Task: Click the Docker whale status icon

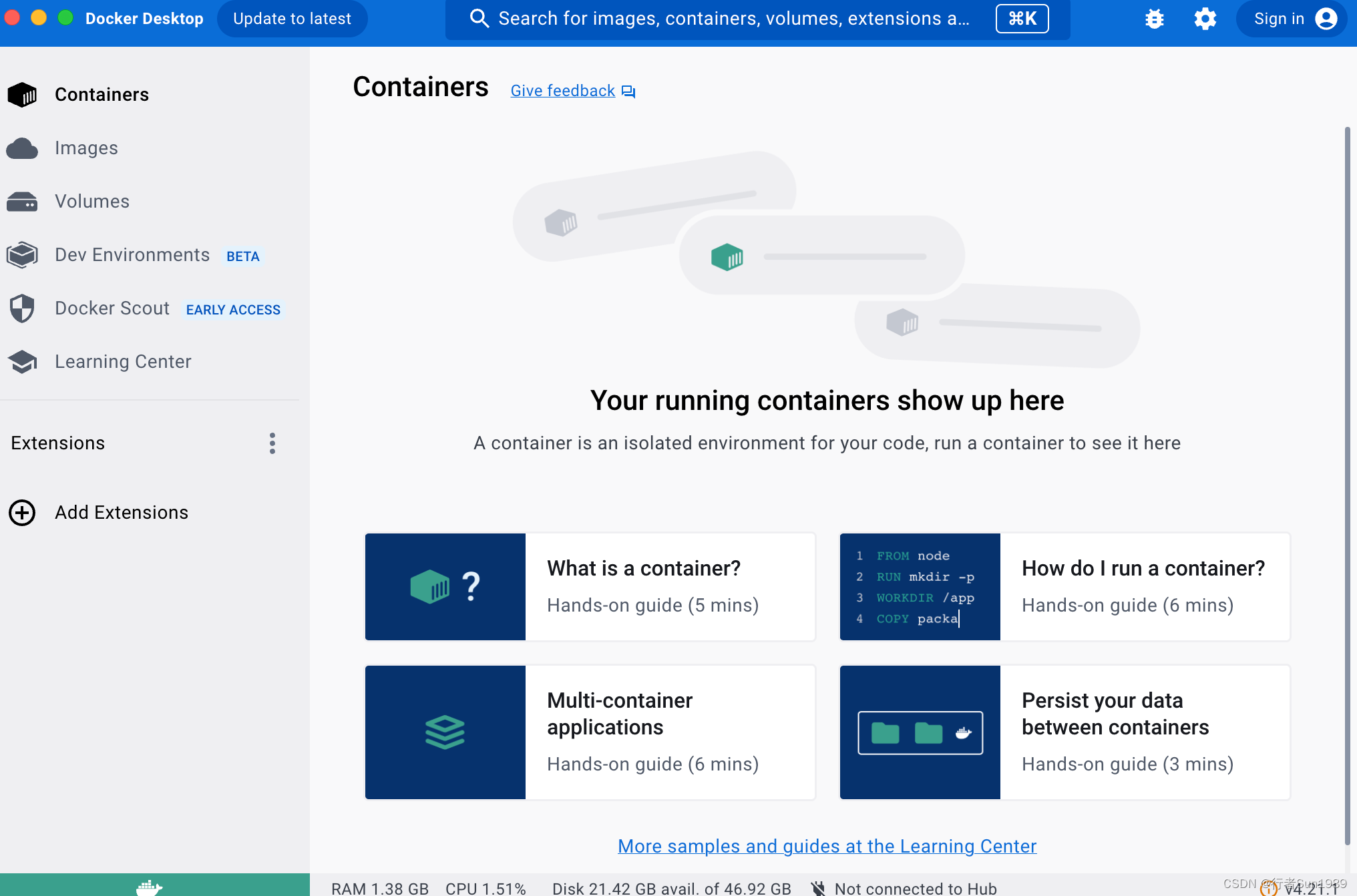Action: pyautogui.click(x=149, y=887)
